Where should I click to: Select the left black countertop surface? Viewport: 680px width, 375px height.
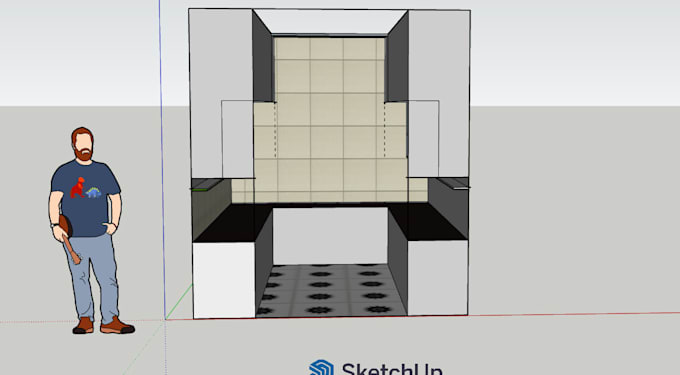[x=232, y=222]
